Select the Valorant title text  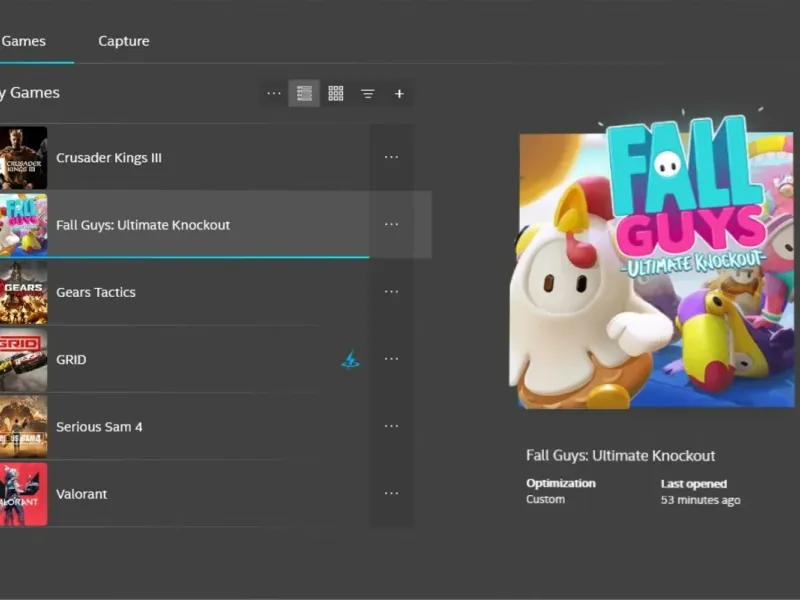coord(82,494)
